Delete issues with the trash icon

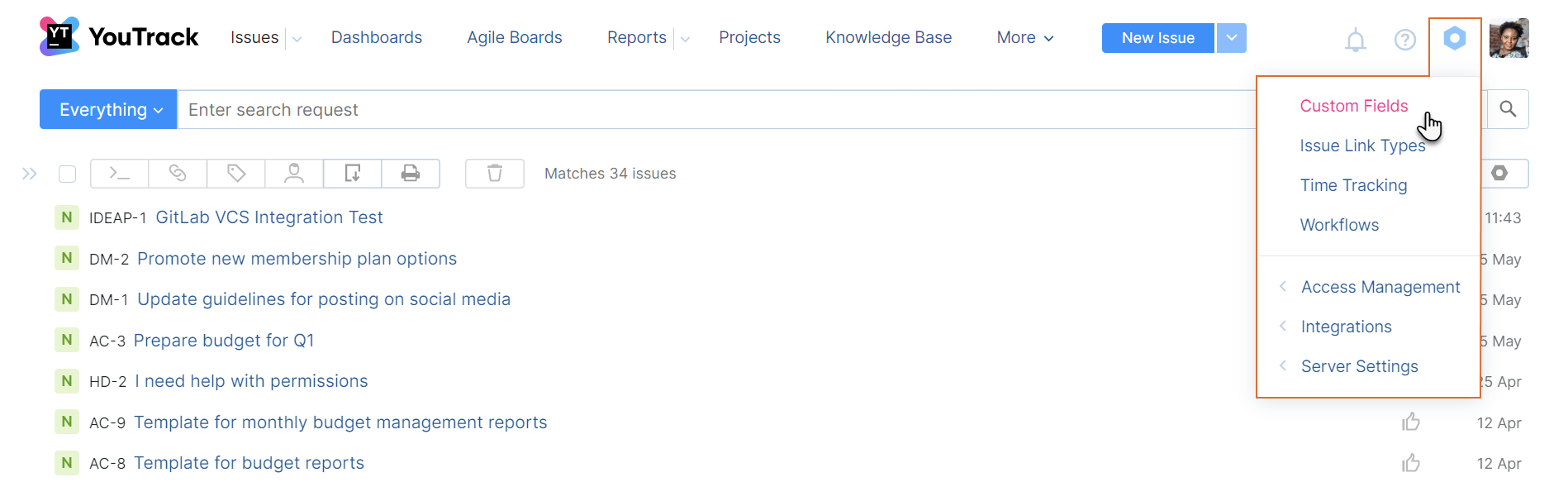(494, 174)
